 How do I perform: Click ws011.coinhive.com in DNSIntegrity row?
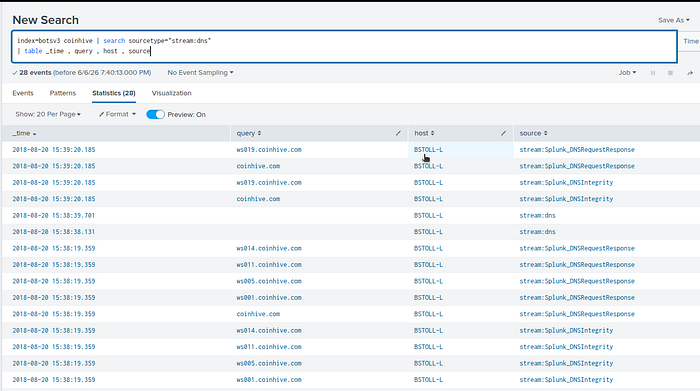269,347
